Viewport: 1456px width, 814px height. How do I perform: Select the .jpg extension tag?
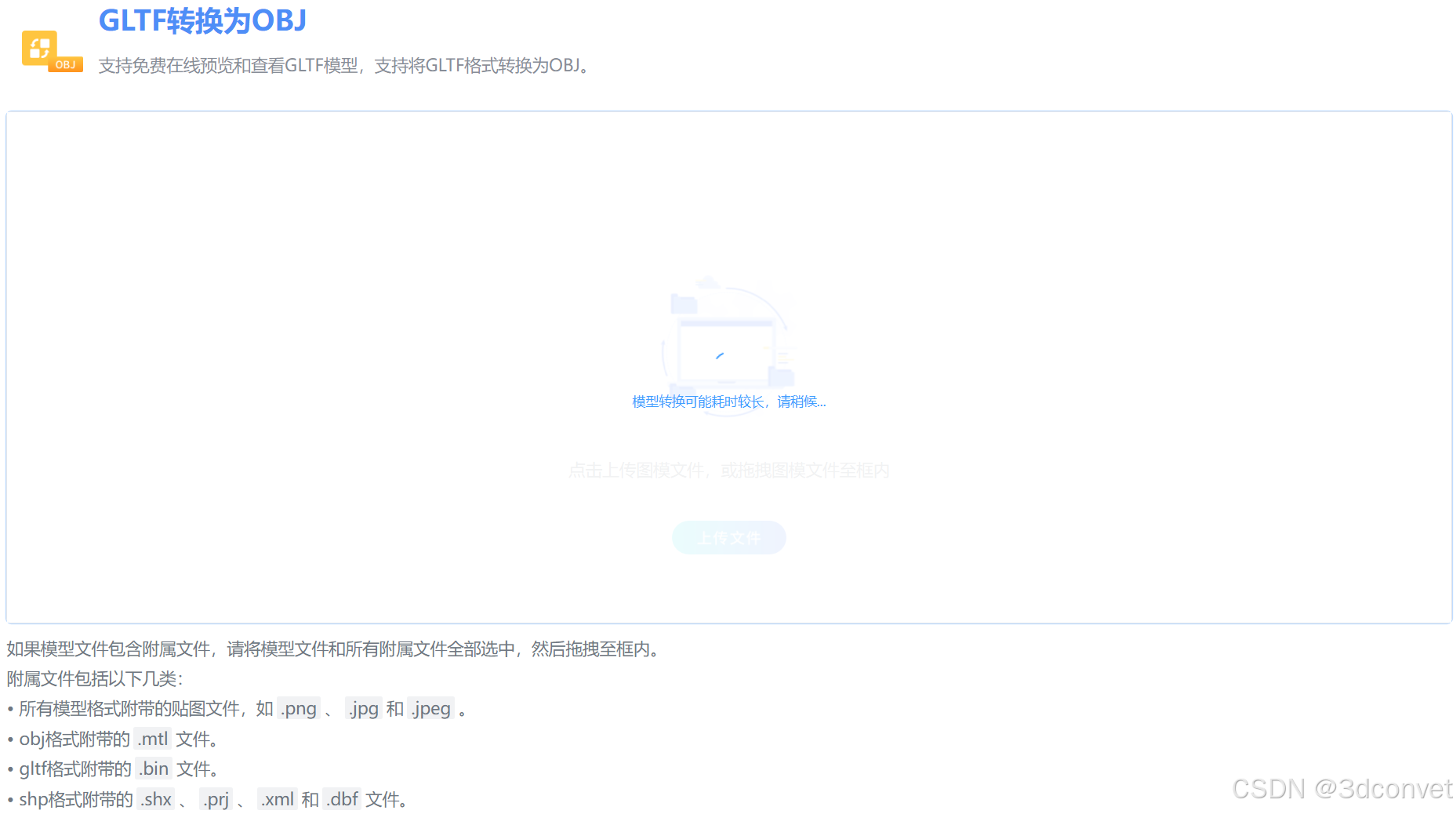(x=363, y=708)
